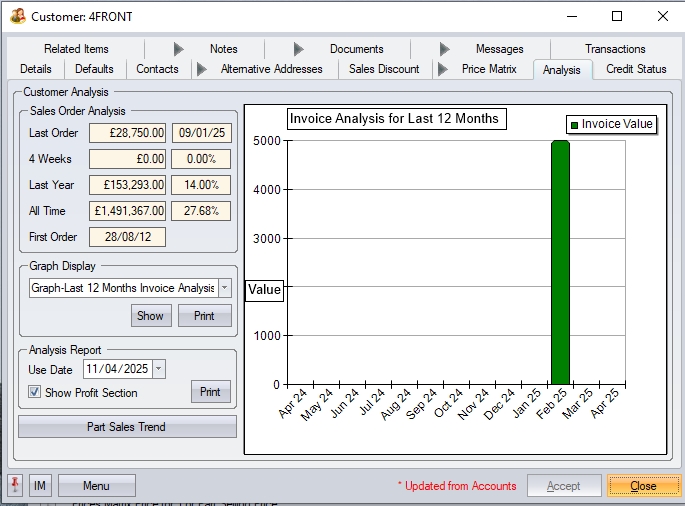Click the red pin icon at bottom left

(15, 486)
